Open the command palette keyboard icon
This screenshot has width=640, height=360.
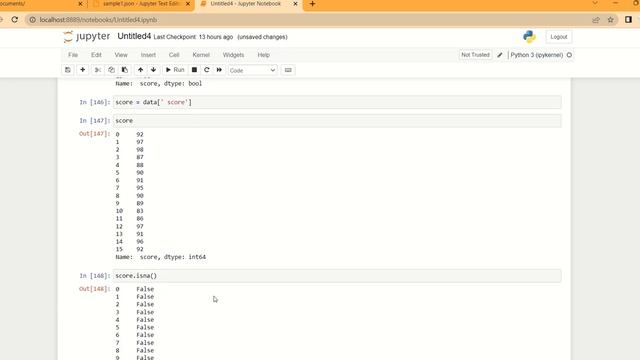coord(288,70)
